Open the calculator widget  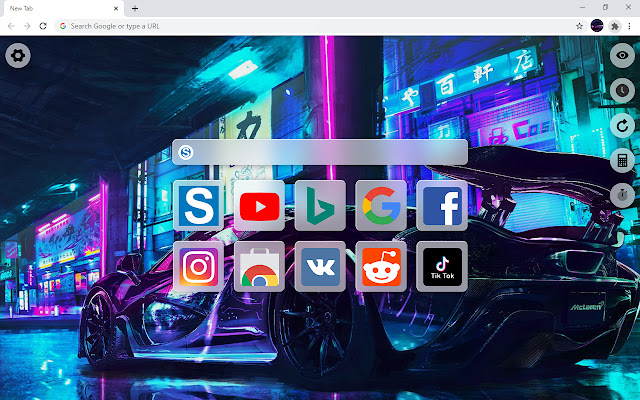click(622, 160)
